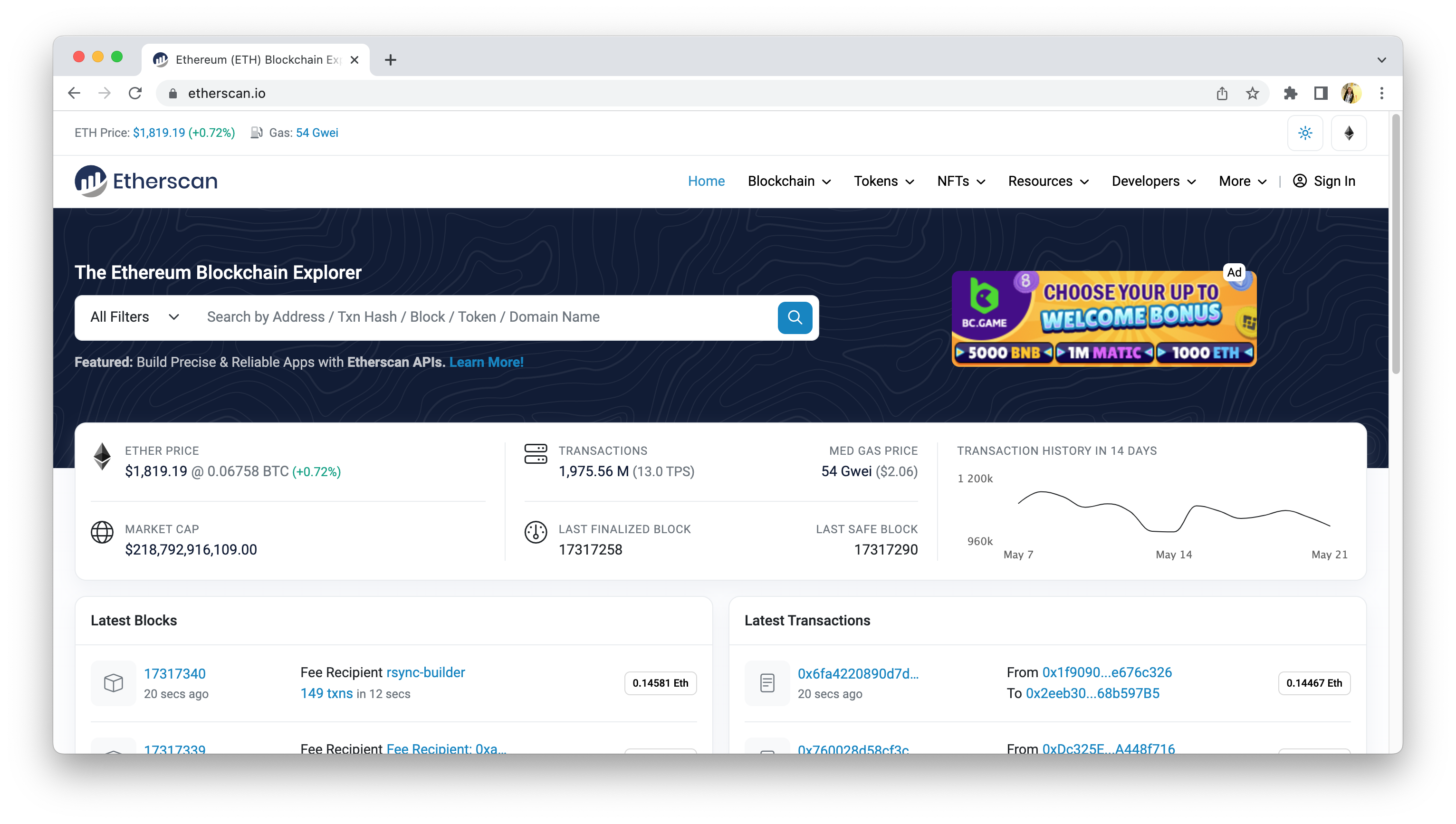This screenshot has width=1456, height=824.
Task: Click the Market Cap globe icon
Action: pyautogui.click(x=102, y=532)
